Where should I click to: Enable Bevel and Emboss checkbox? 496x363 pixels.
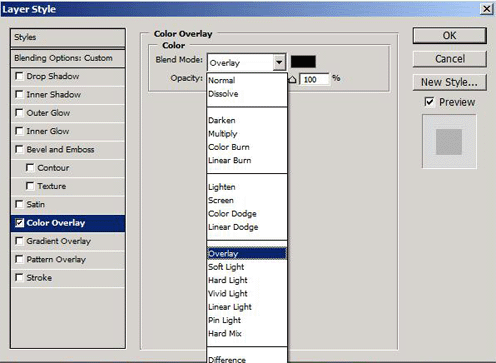[19, 149]
